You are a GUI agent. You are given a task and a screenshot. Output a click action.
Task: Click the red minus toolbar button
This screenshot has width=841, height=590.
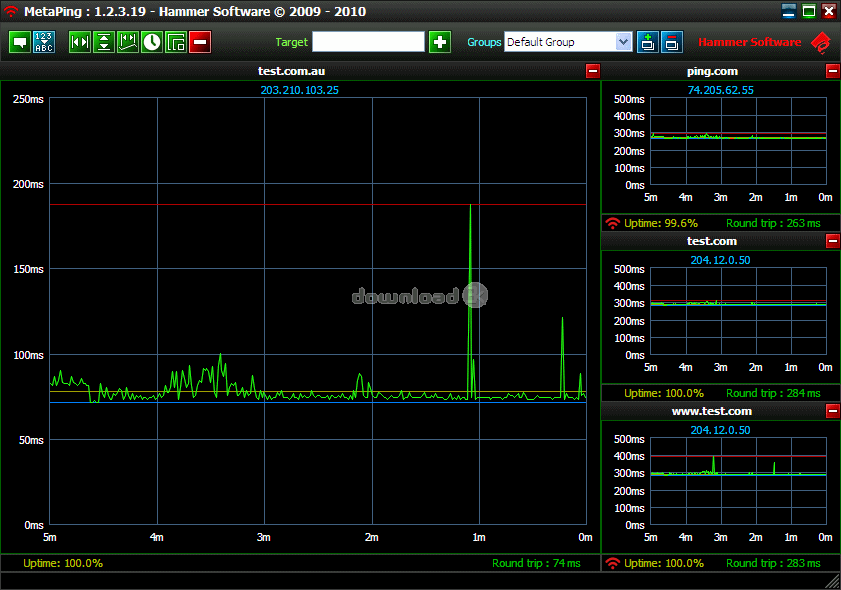pyautogui.click(x=200, y=42)
